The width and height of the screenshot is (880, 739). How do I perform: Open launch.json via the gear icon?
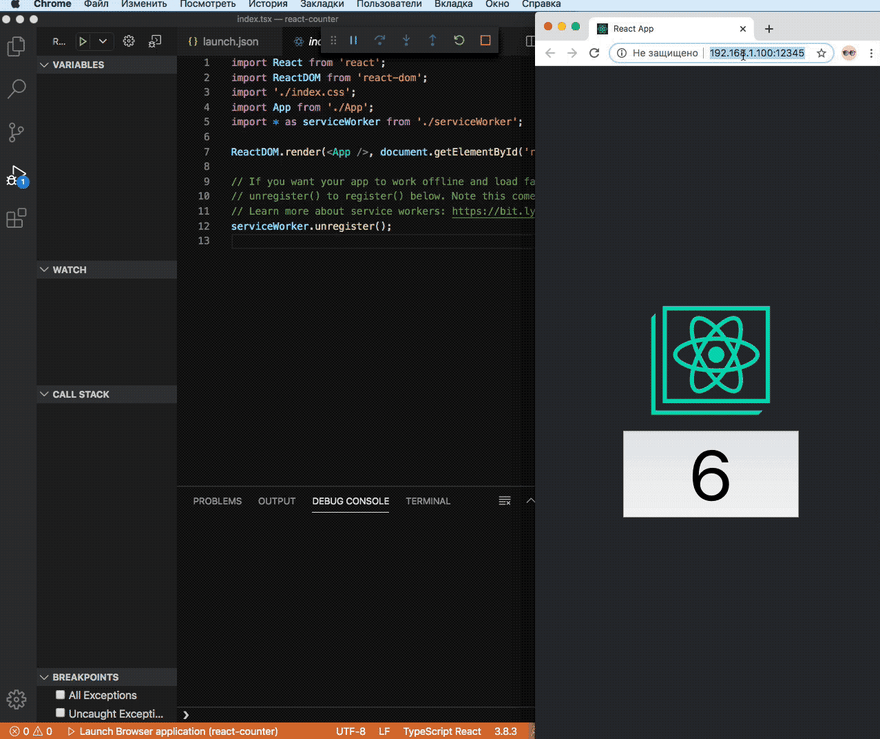pyautogui.click(x=129, y=41)
